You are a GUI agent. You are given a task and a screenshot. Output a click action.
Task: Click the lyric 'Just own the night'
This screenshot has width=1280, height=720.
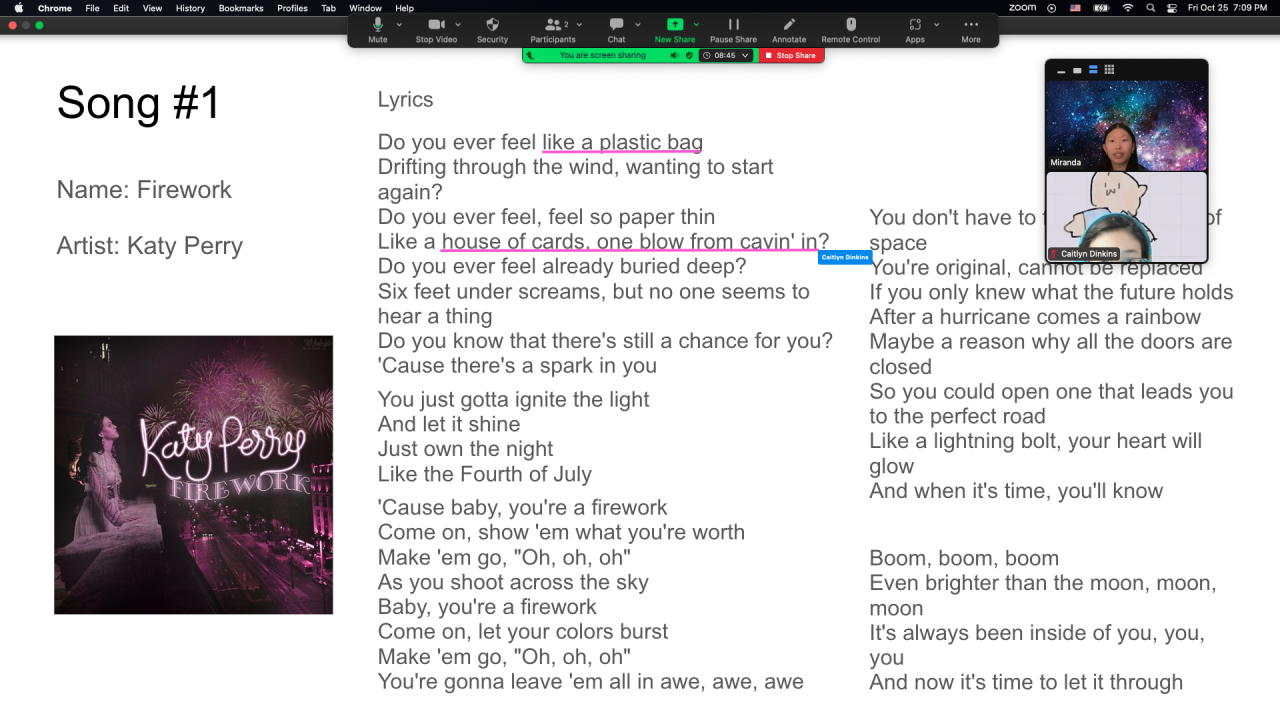465,449
